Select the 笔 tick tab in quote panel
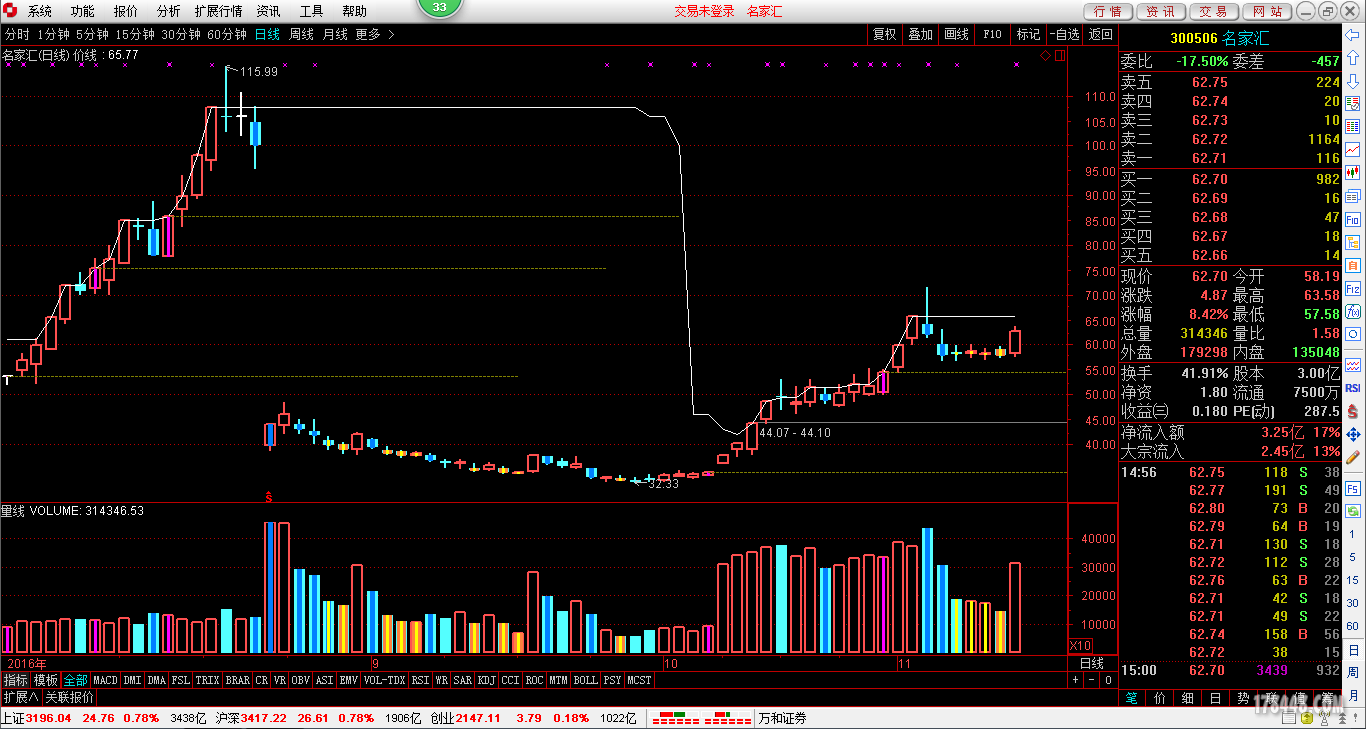 click(1131, 697)
